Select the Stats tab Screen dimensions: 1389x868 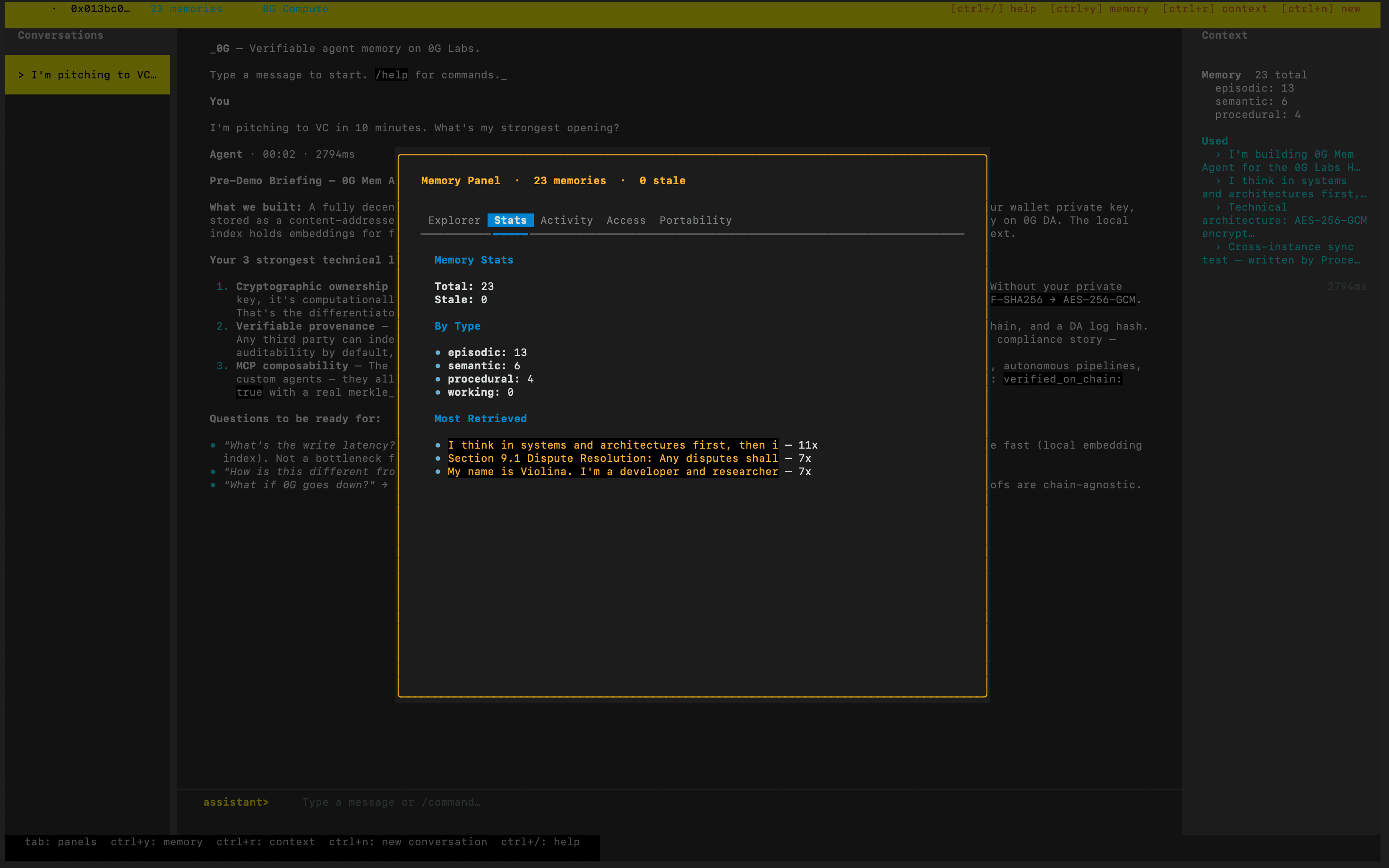[x=510, y=221]
